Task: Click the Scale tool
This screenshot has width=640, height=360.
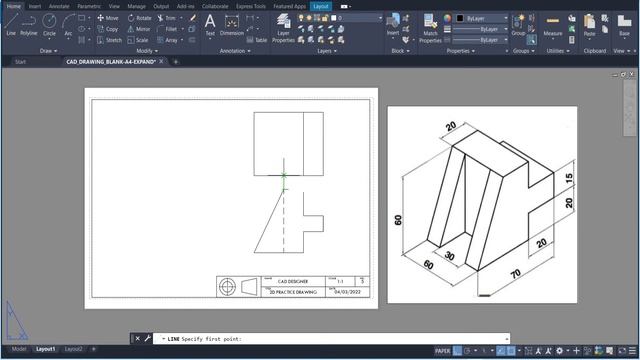Action: [138, 40]
